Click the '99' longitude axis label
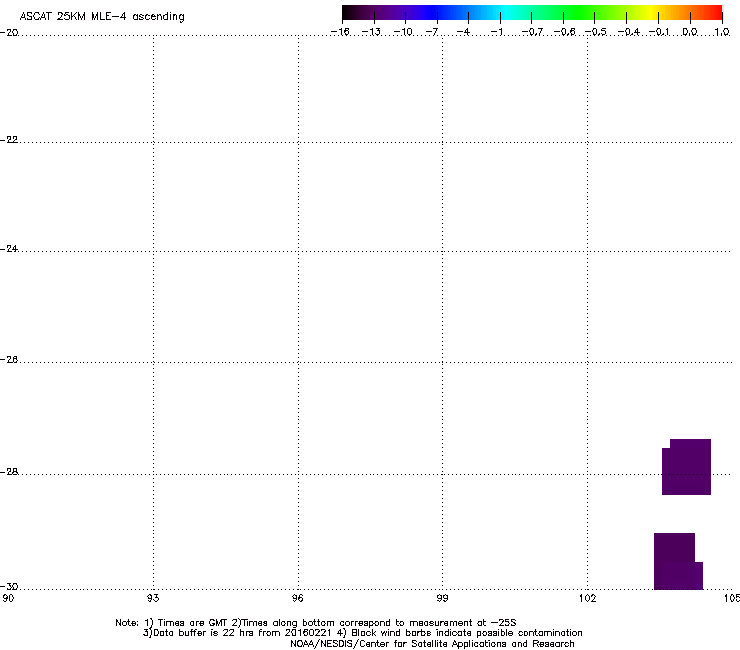This screenshot has width=740, height=650. (x=442, y=598)
